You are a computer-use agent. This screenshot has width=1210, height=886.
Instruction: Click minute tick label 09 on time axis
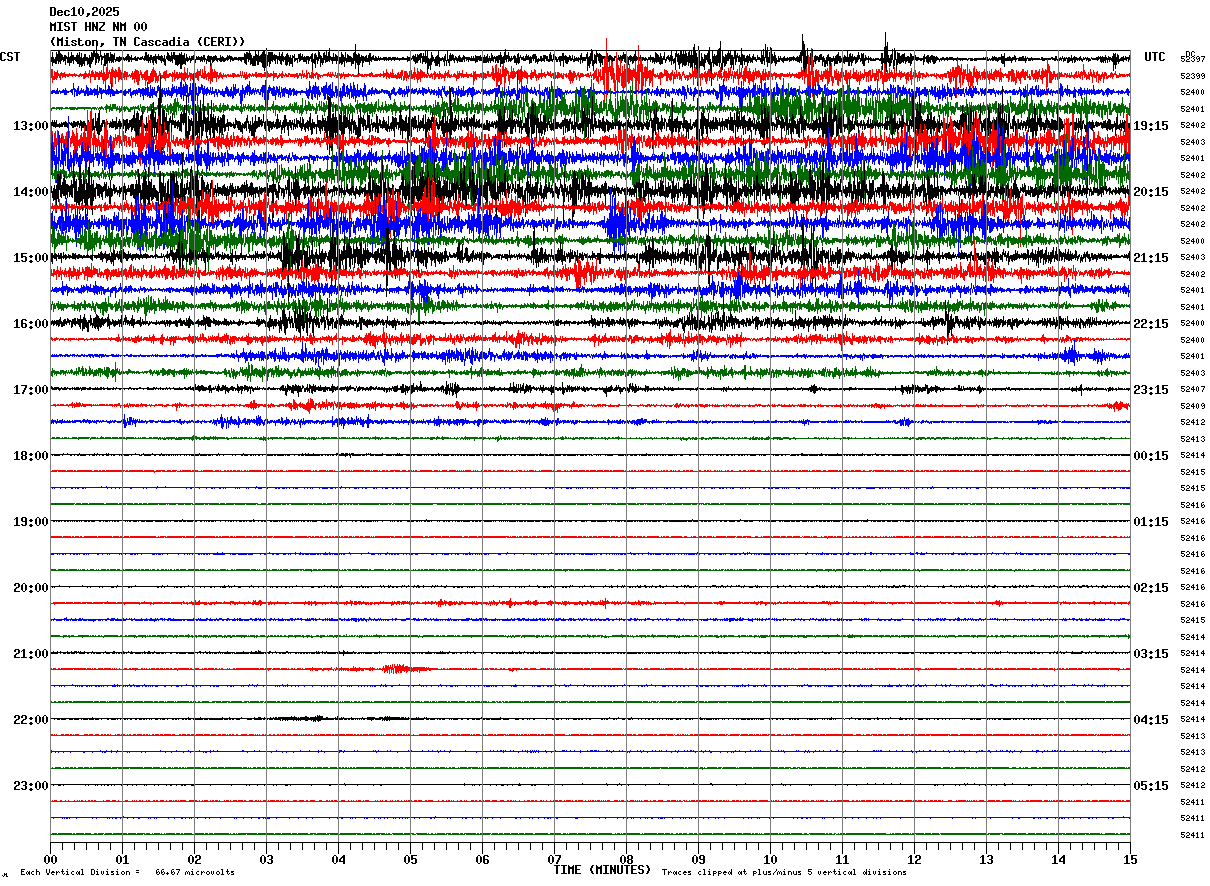[x=698, y=859]
